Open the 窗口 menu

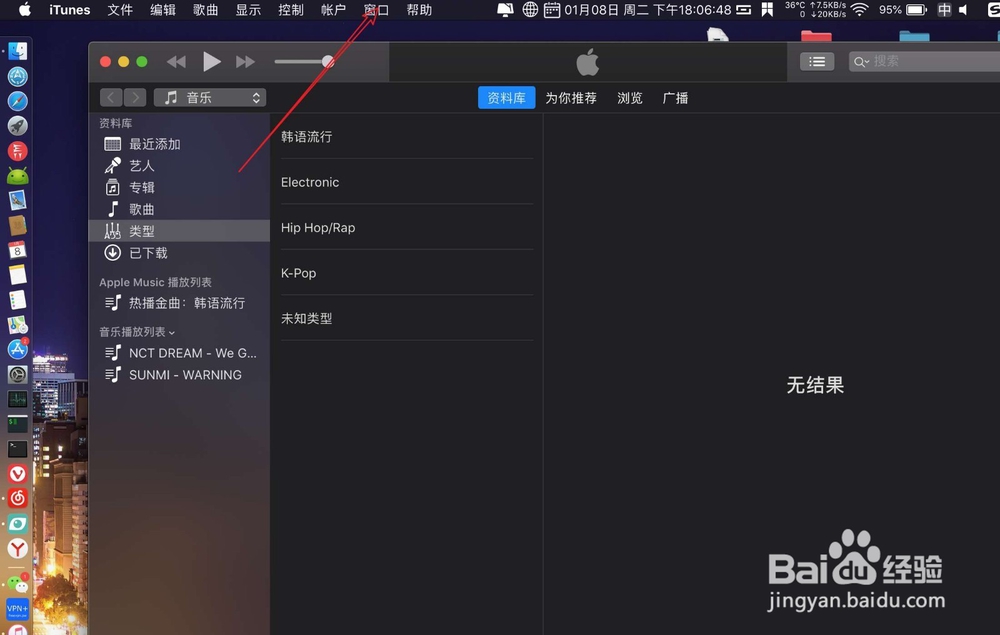tap(376, 10)
